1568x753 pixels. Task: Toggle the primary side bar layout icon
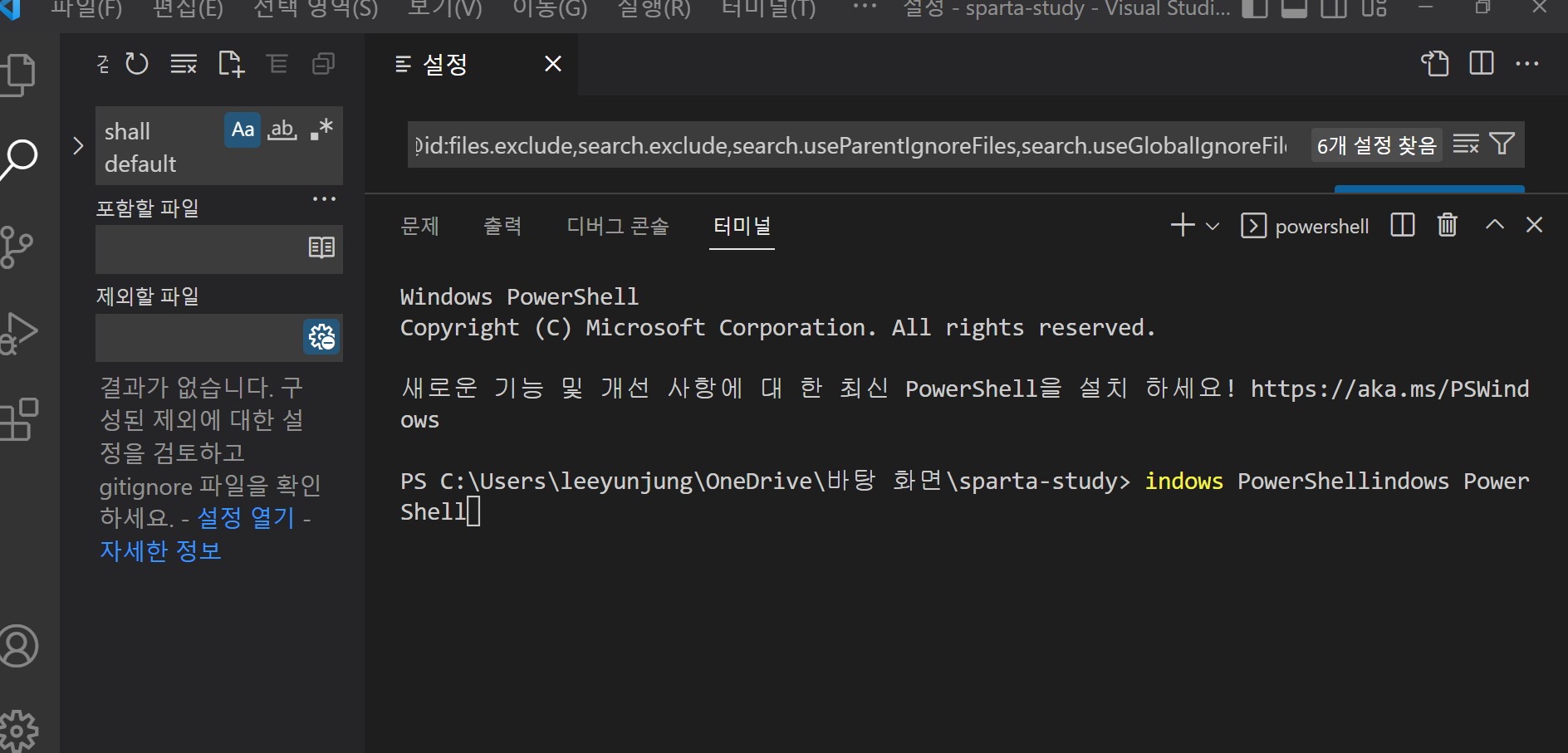click(1255, 8)
